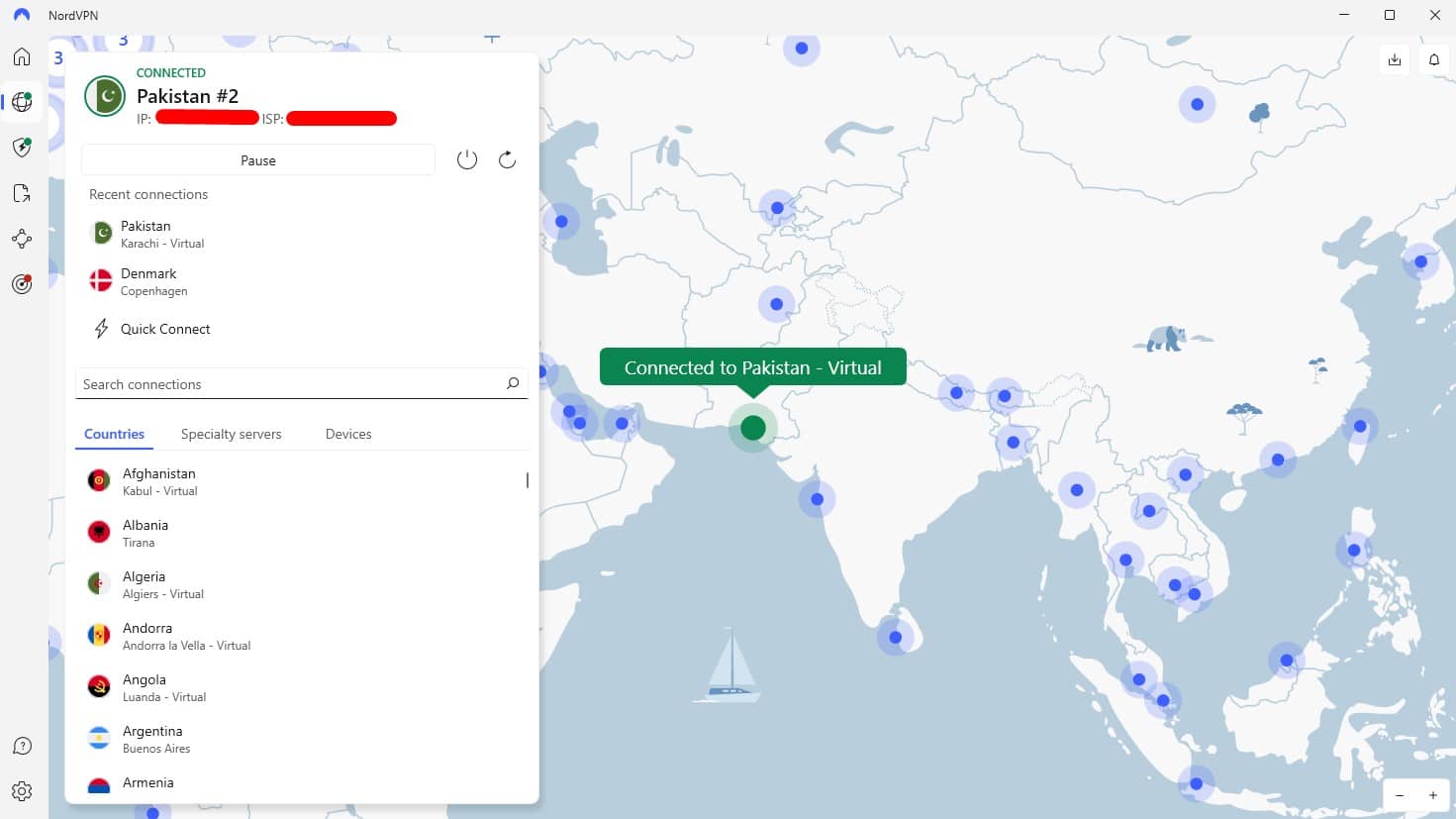Open Dark Web Monitor target icon
The image size is (1456, 819).
click(21, 284)
